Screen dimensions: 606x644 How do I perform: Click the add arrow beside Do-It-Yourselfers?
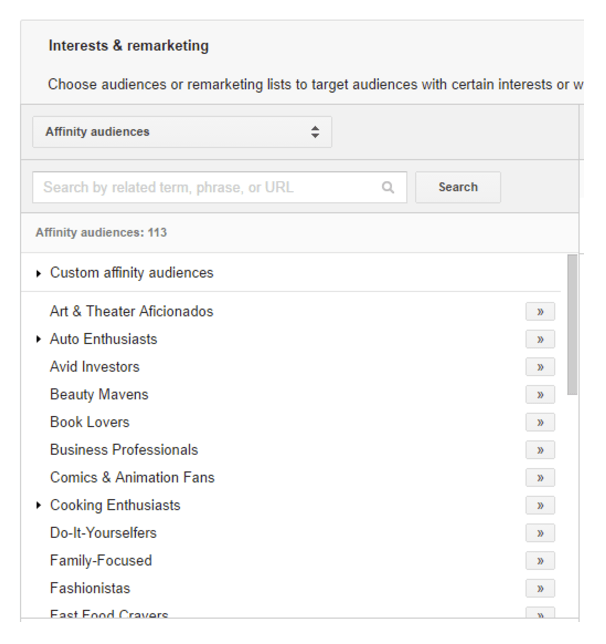coord(540,533)
